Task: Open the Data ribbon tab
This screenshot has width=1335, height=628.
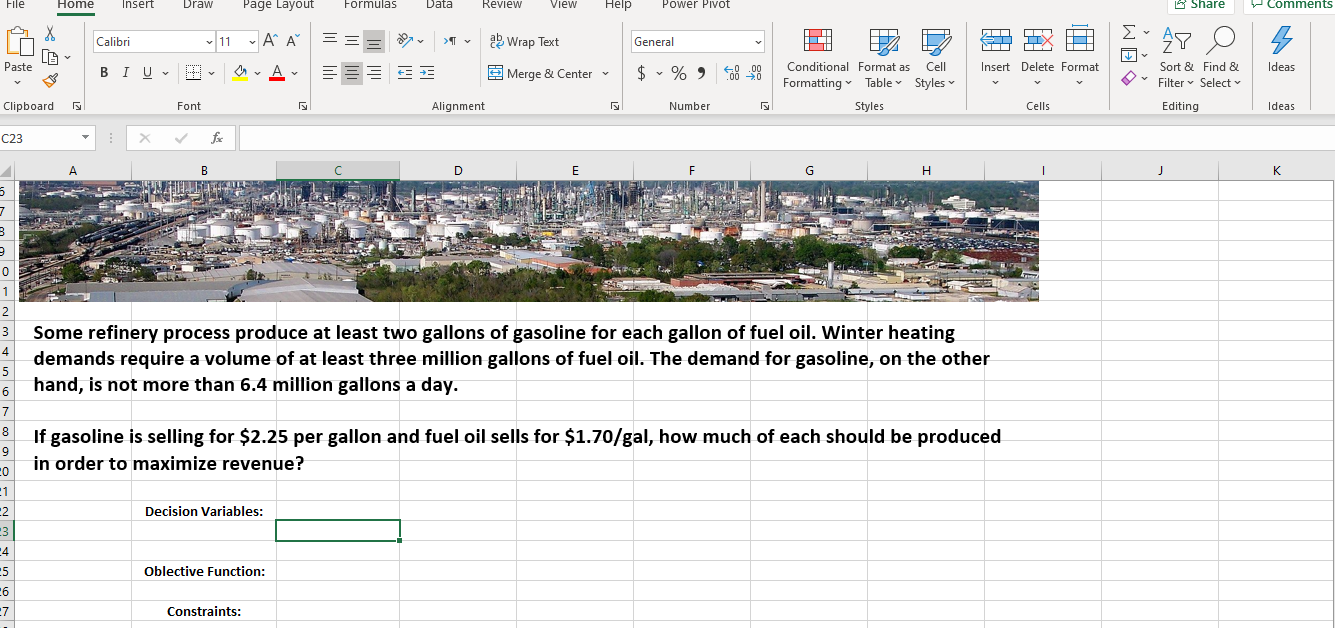Action: coord(439,5)
